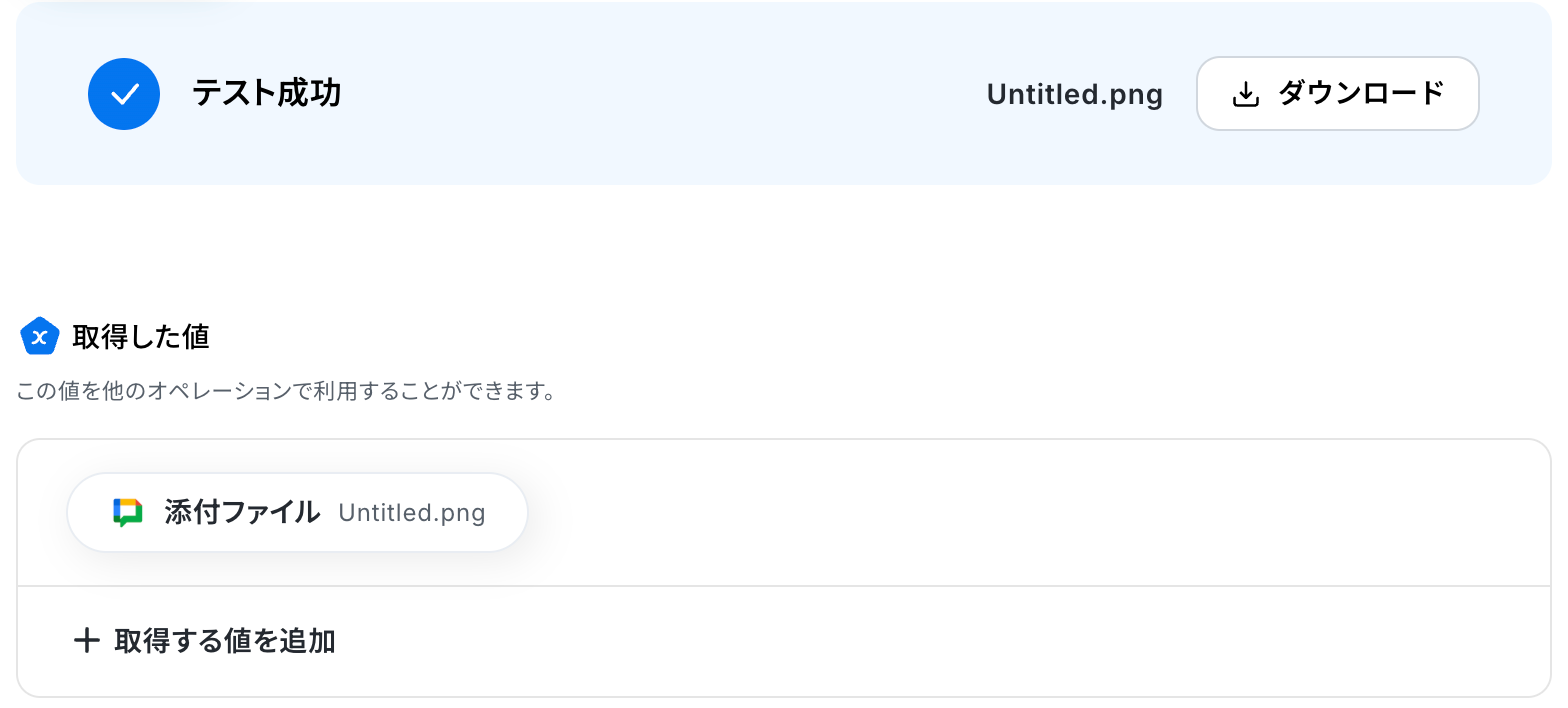Click 取得する値を追加

[224, 641]
